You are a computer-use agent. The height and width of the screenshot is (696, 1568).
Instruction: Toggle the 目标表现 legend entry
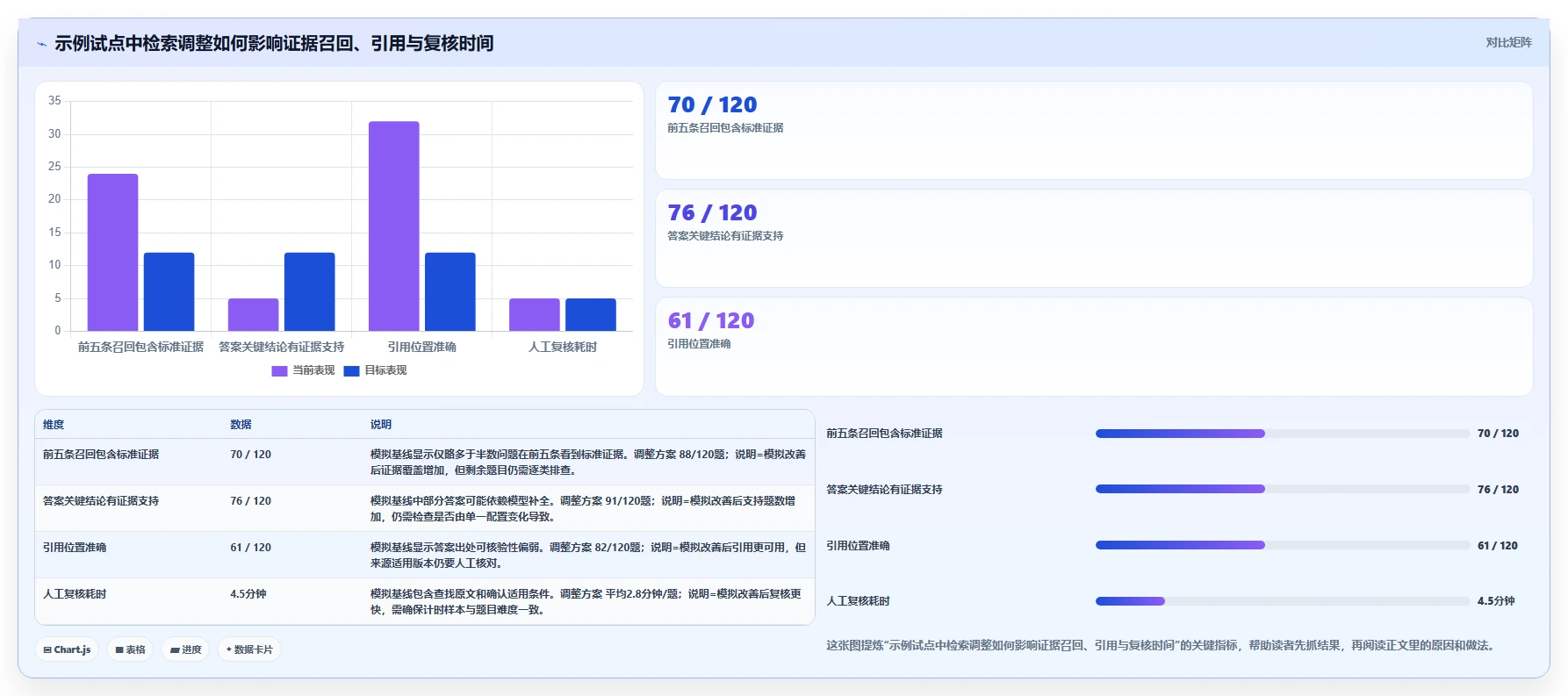click(x=375, y=370)
